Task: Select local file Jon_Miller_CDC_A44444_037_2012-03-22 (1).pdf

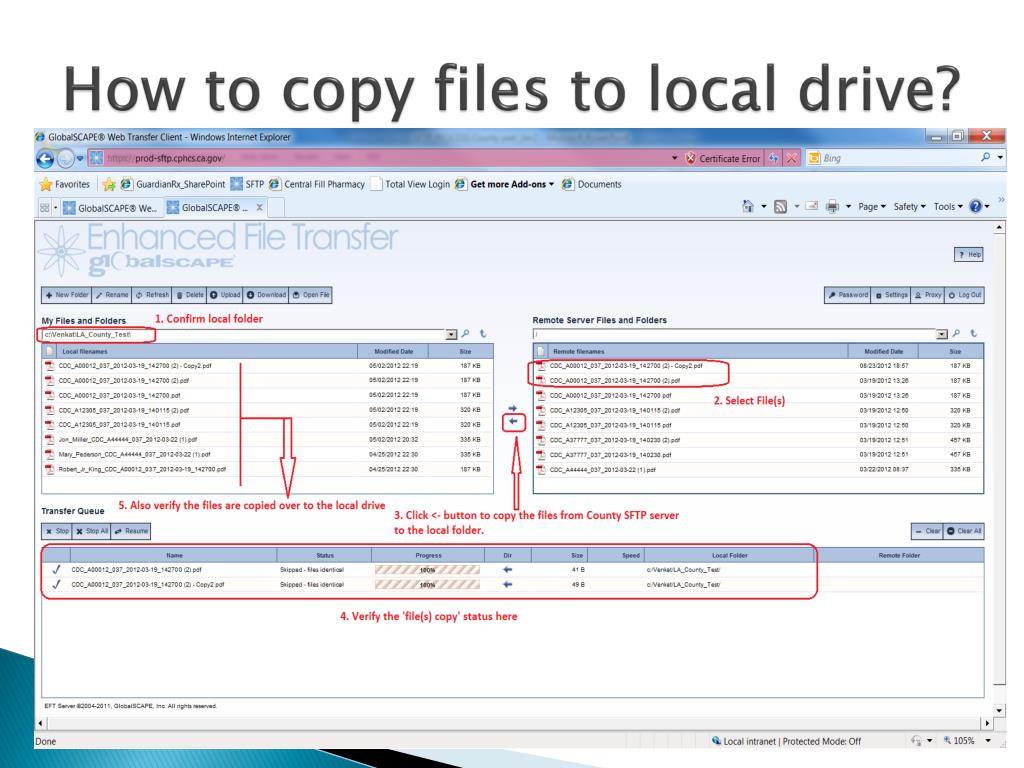Action: click(x=267, y=440)
